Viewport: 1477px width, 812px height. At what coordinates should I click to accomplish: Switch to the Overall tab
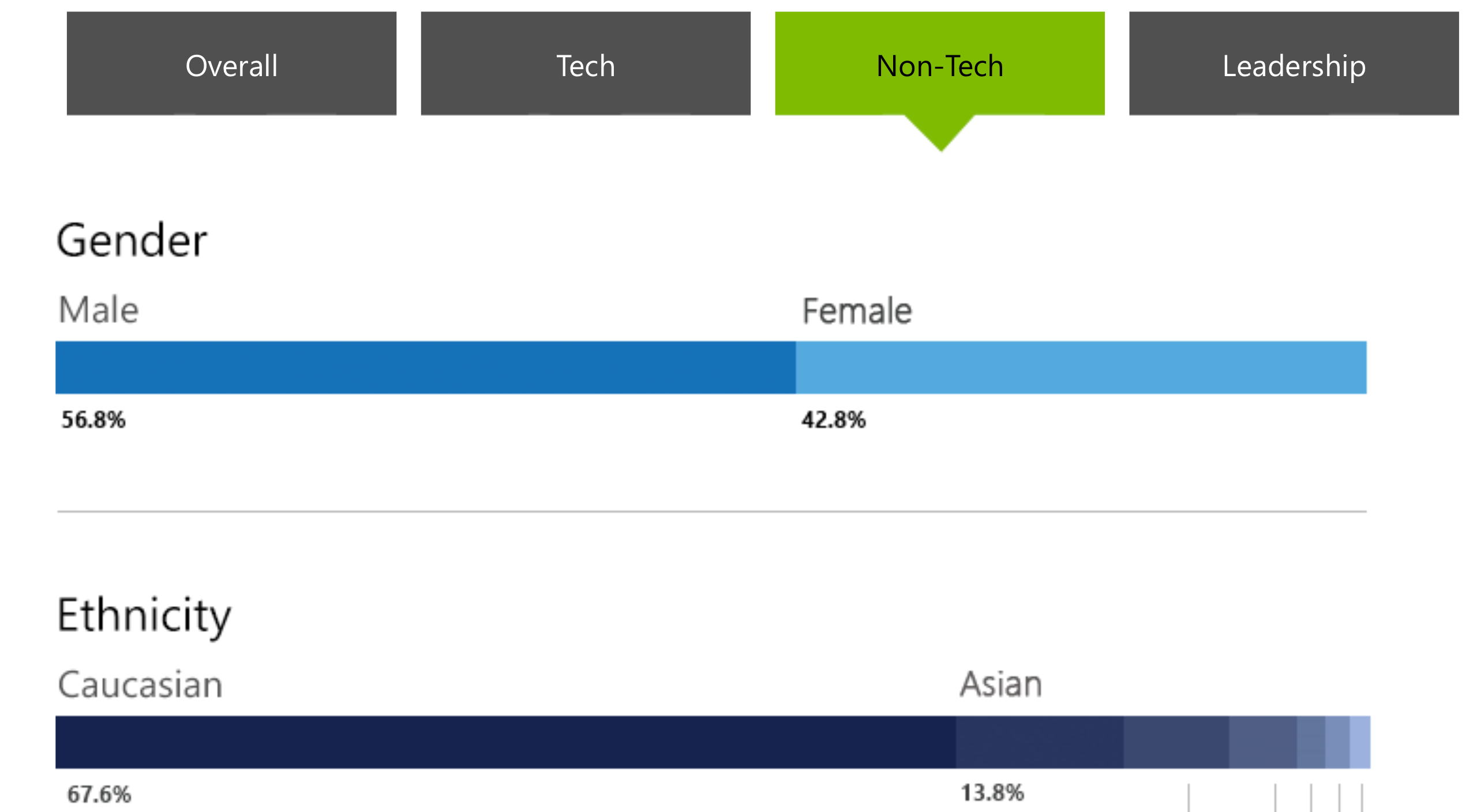(x=231, y=65)
